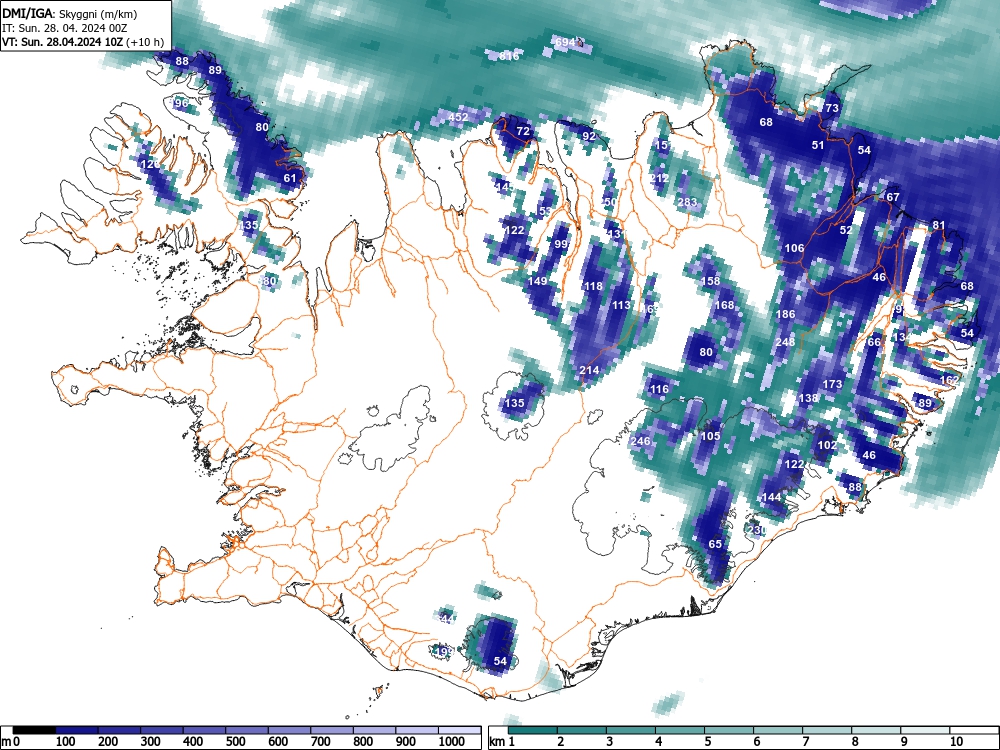
Task: Click the value 92 on the north coast
Action: pos(589,136)
